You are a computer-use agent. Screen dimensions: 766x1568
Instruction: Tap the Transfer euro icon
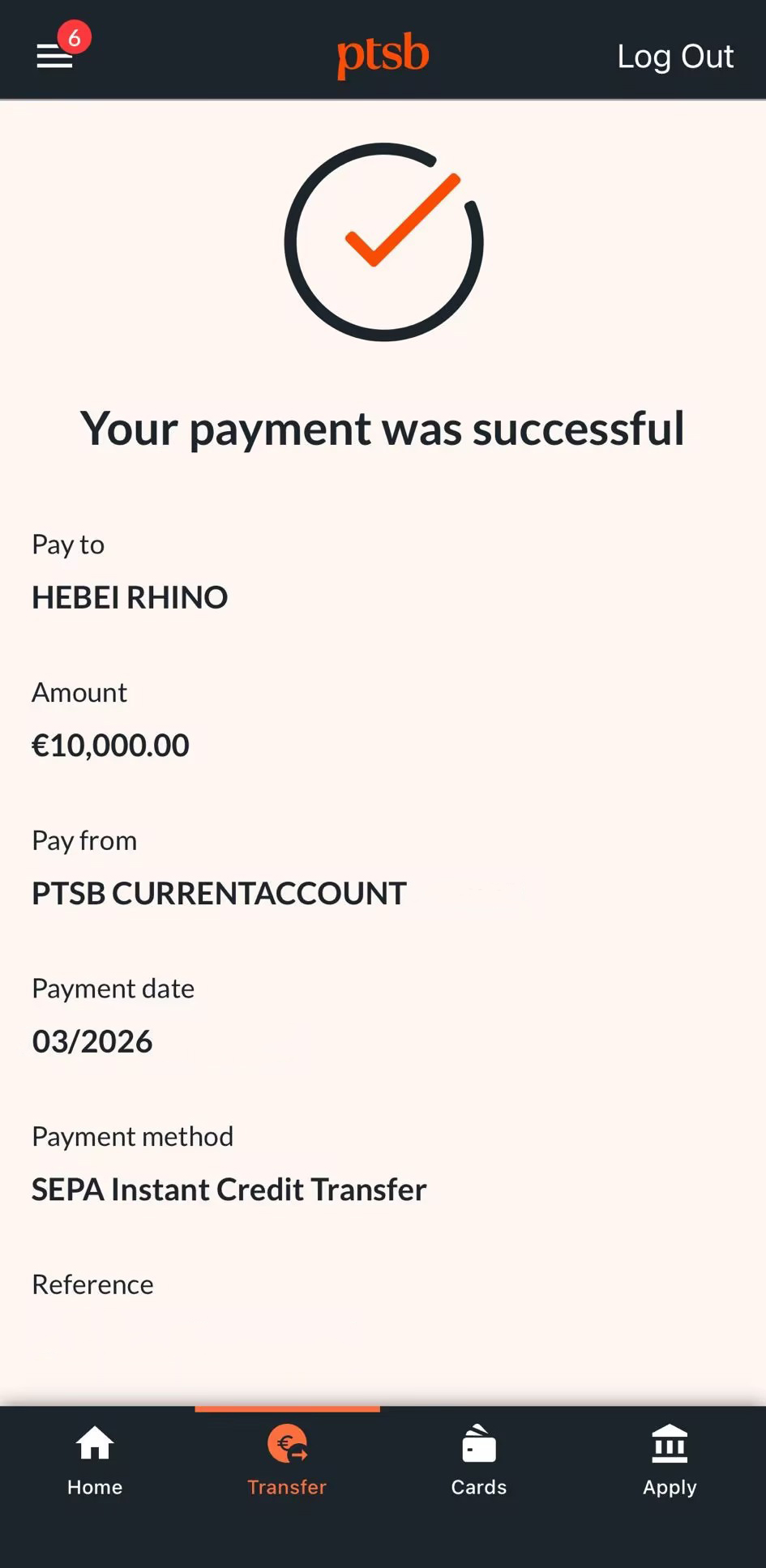pos(287,1444)
